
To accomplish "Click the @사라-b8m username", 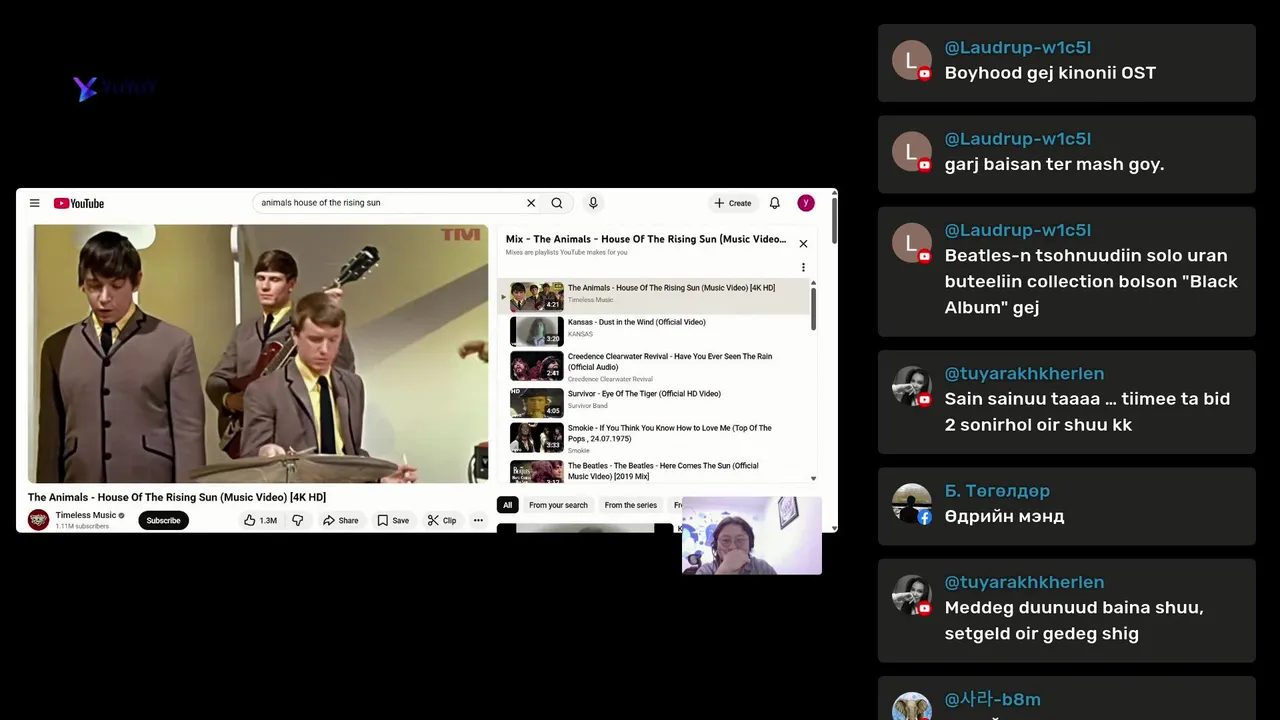I will (993, 699).
